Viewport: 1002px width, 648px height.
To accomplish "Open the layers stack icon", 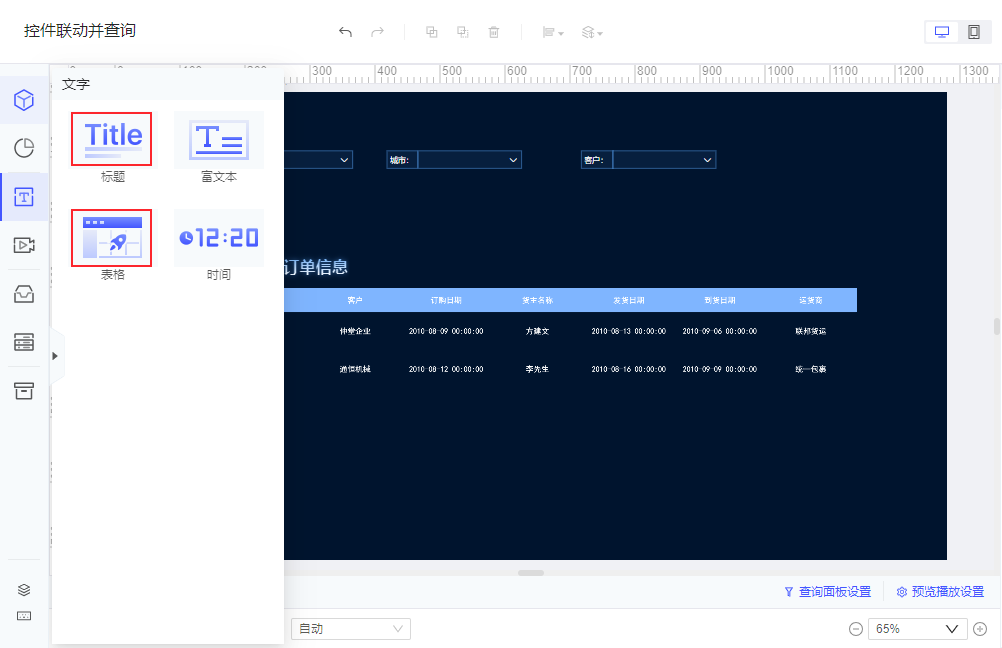I will 24,590.
